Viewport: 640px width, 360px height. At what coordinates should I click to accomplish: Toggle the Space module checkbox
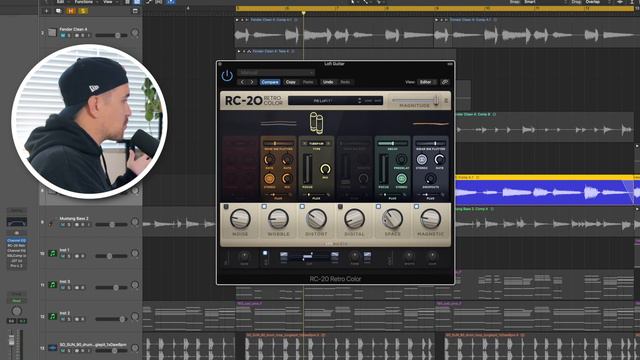(x=378, y=207)
